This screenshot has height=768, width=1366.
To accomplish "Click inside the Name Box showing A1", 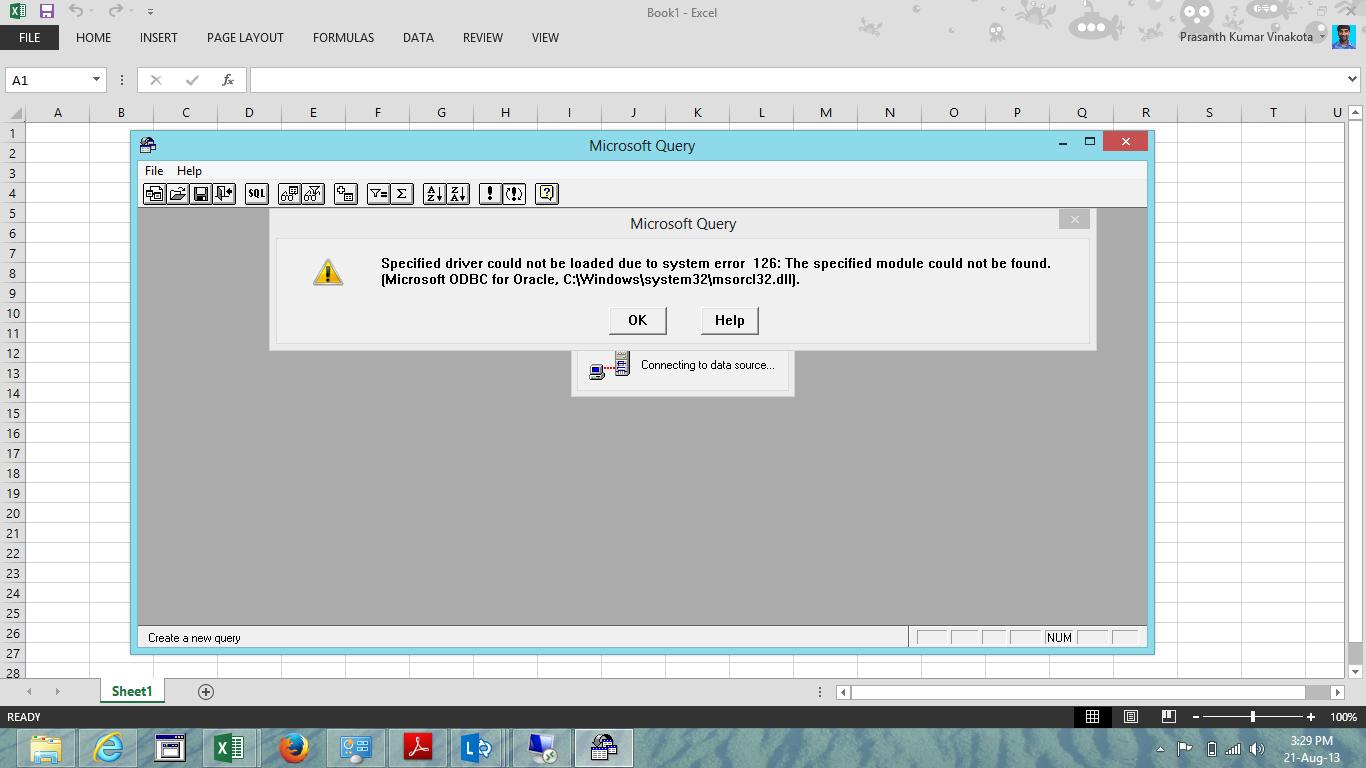I will point(47,80).
